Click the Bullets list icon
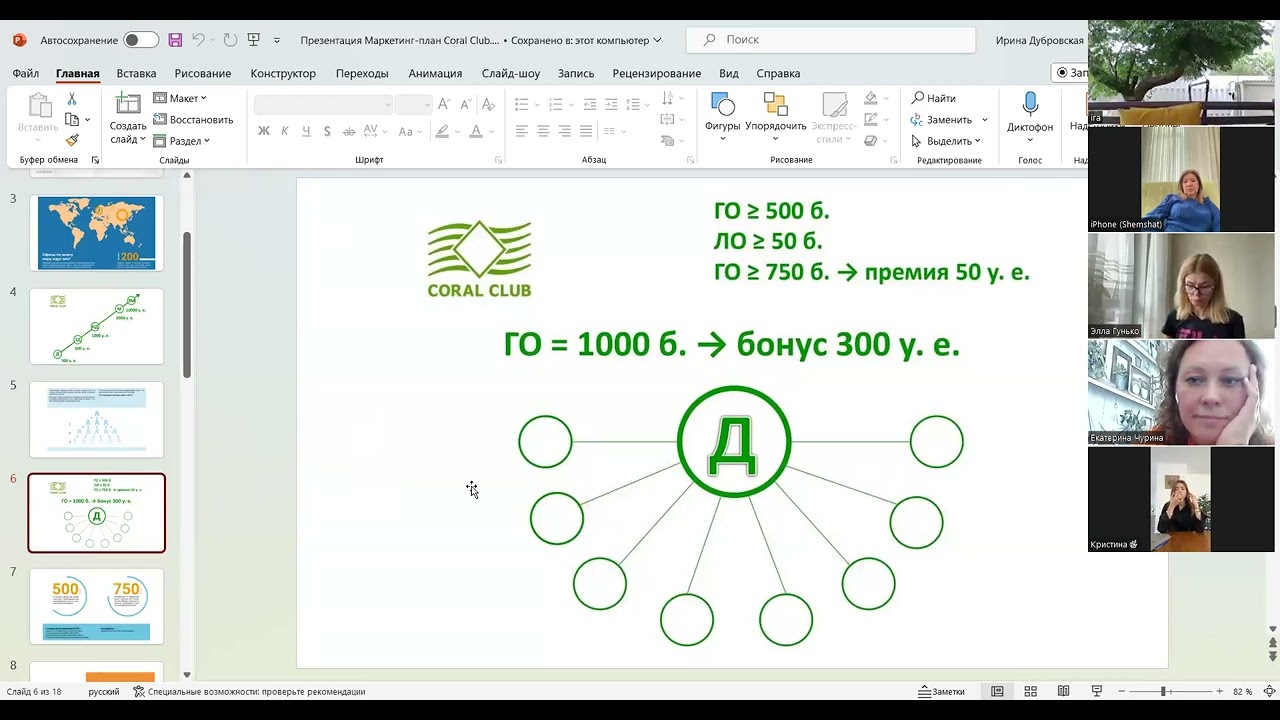This screenshot has height=720, width=1280. click(521, 104)
